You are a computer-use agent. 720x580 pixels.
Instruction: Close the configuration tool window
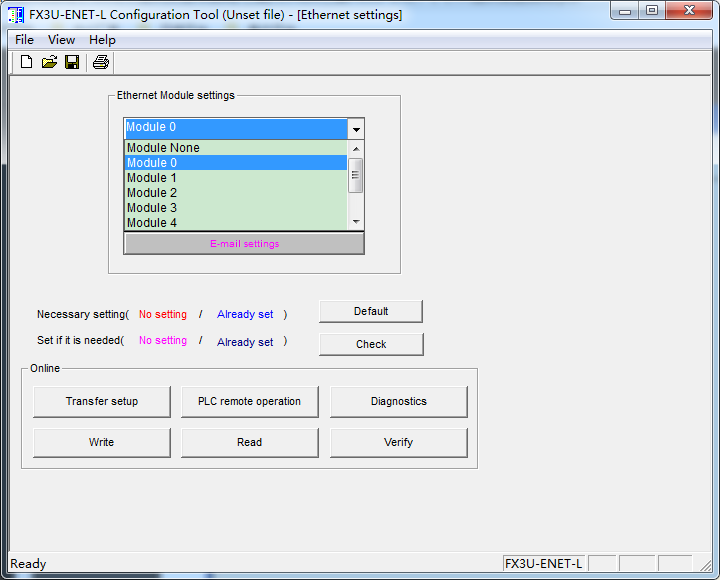click(x=689, y=11)
